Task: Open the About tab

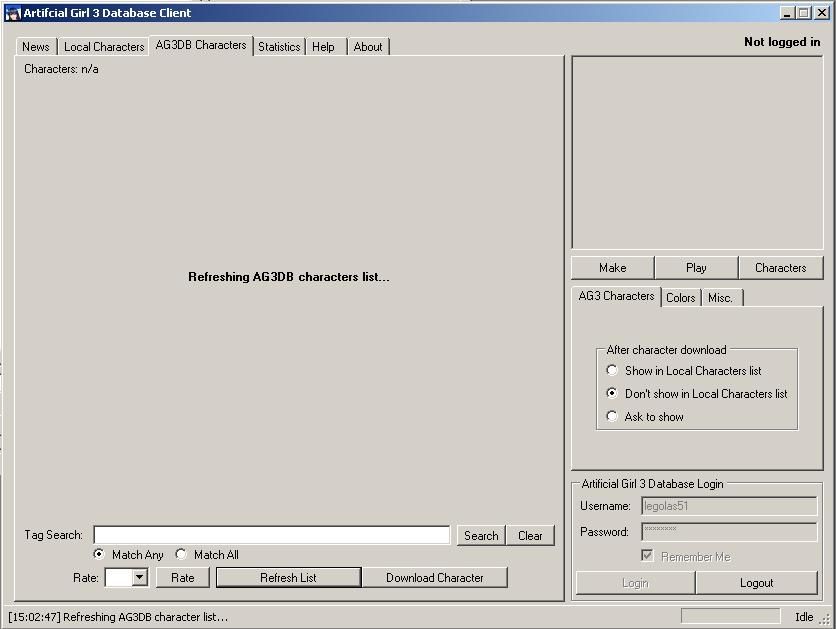Action: [368, 47]
